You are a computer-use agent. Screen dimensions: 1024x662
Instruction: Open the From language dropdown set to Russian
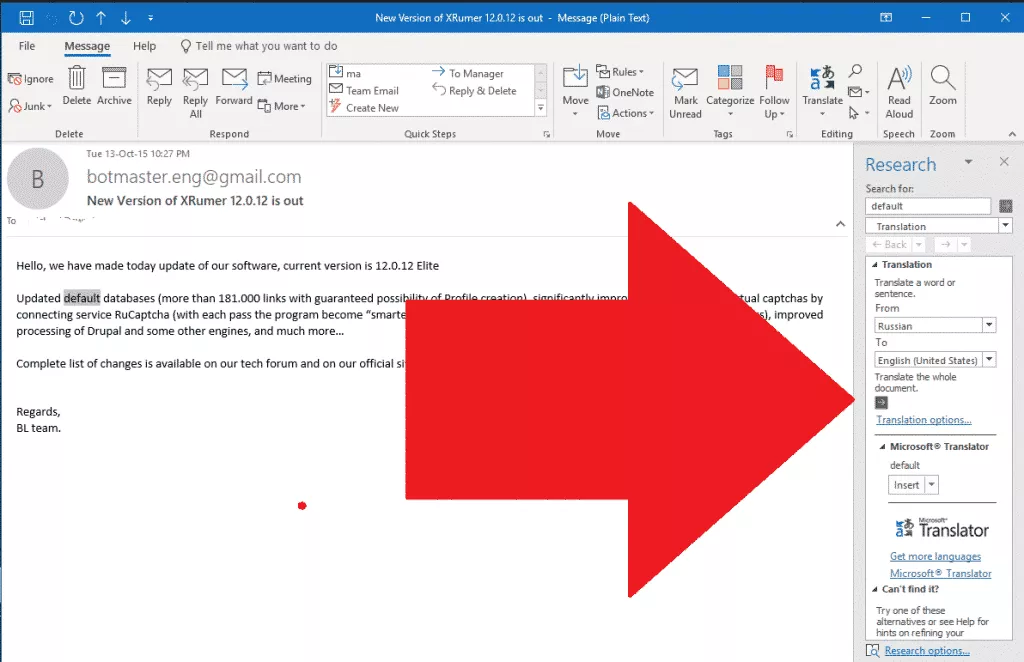[934, 324]
